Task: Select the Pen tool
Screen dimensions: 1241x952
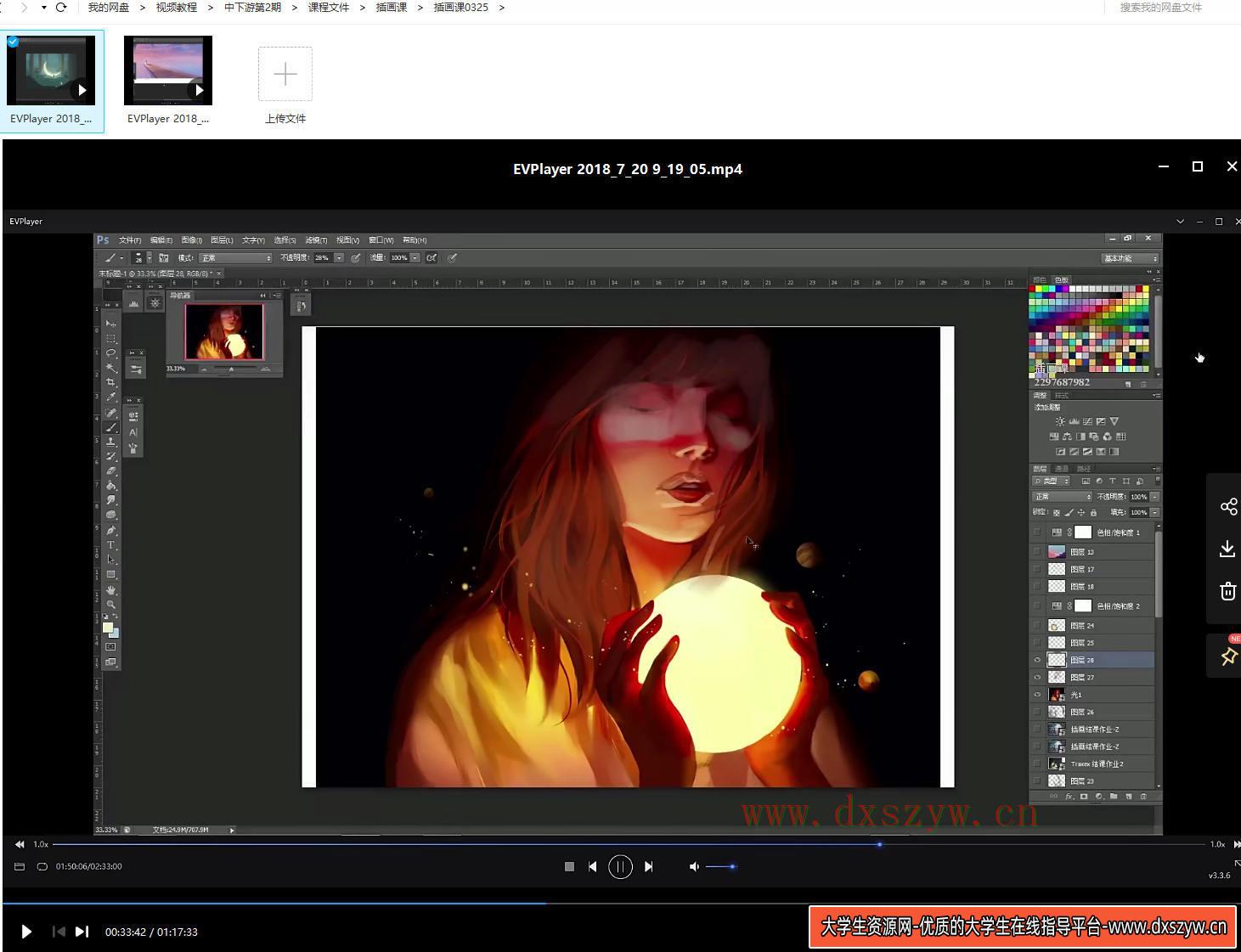Action: [110, 530]
